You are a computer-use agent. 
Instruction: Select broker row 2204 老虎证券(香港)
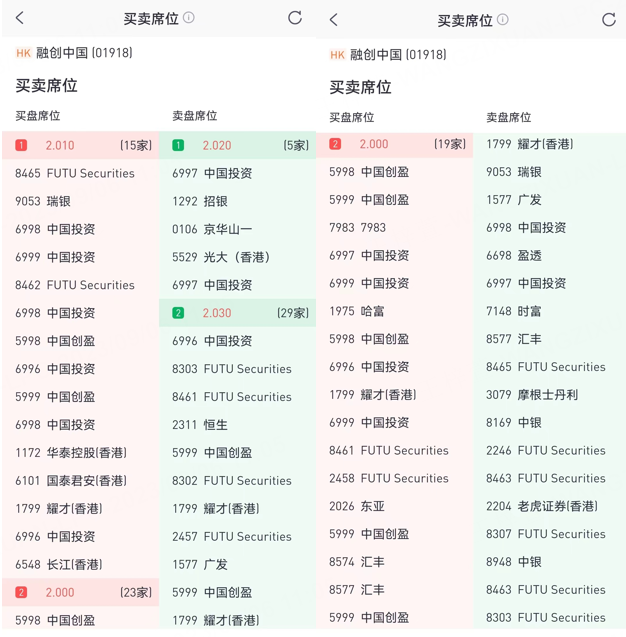[550, 506]
